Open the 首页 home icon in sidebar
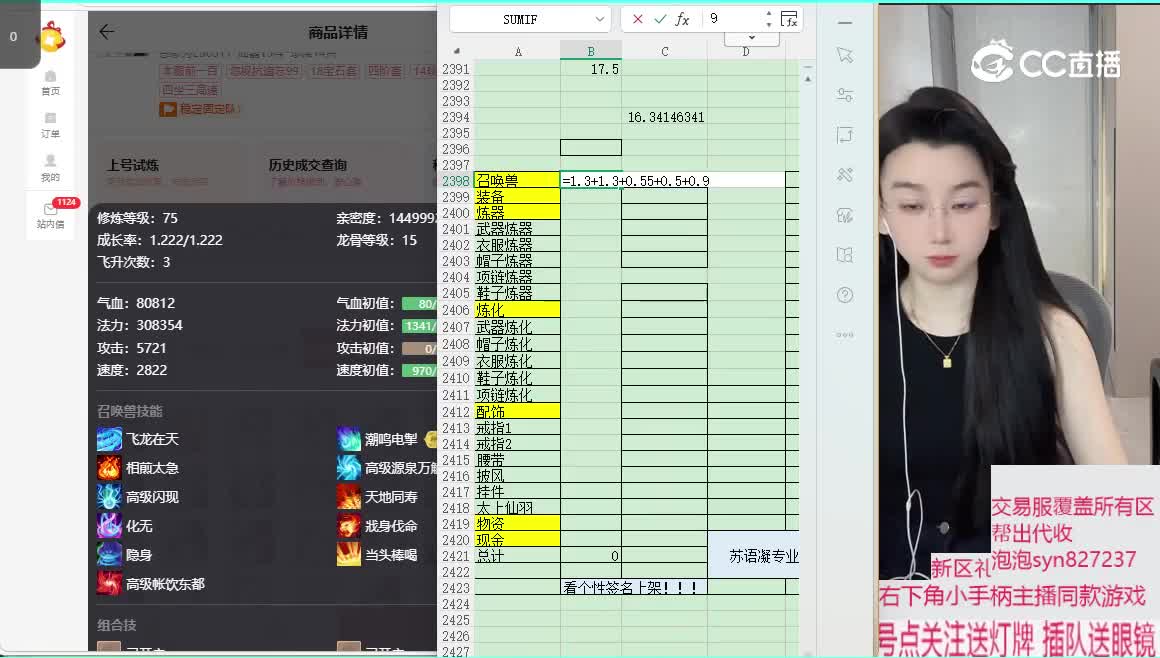Screen dimensions: 1160x658 click(x=50, y=82)
